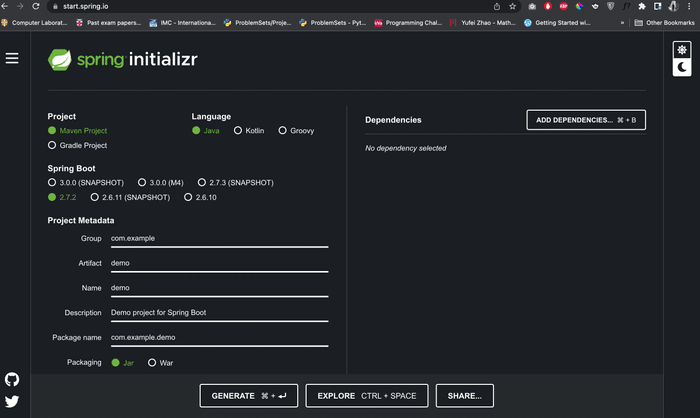
Task: Open Programming Chal... bookmark
Action: (408, 22)
